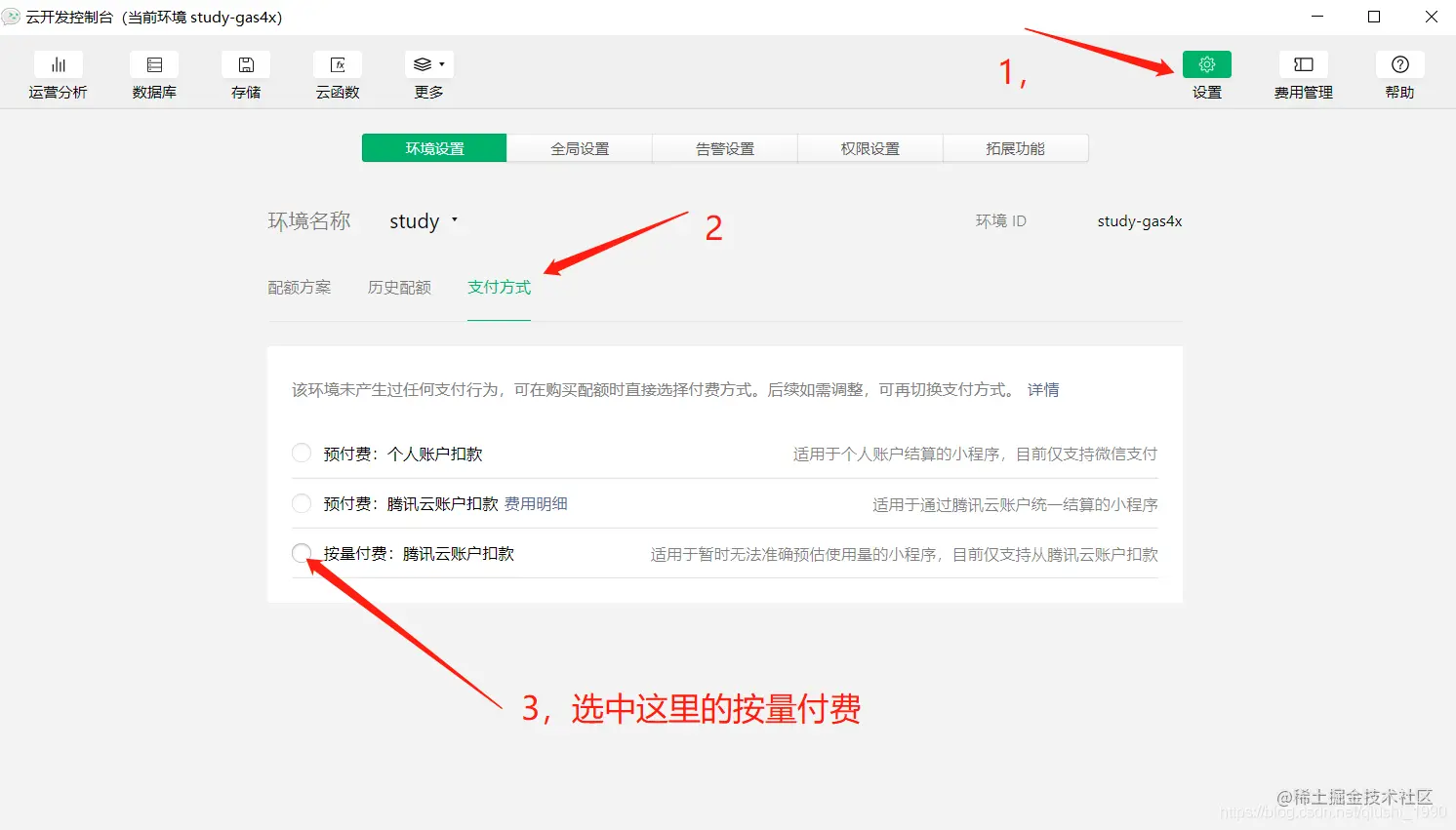Click the study-gas4x environment ID value
Screen dimensions: 1456x830
click(1140, 221)
